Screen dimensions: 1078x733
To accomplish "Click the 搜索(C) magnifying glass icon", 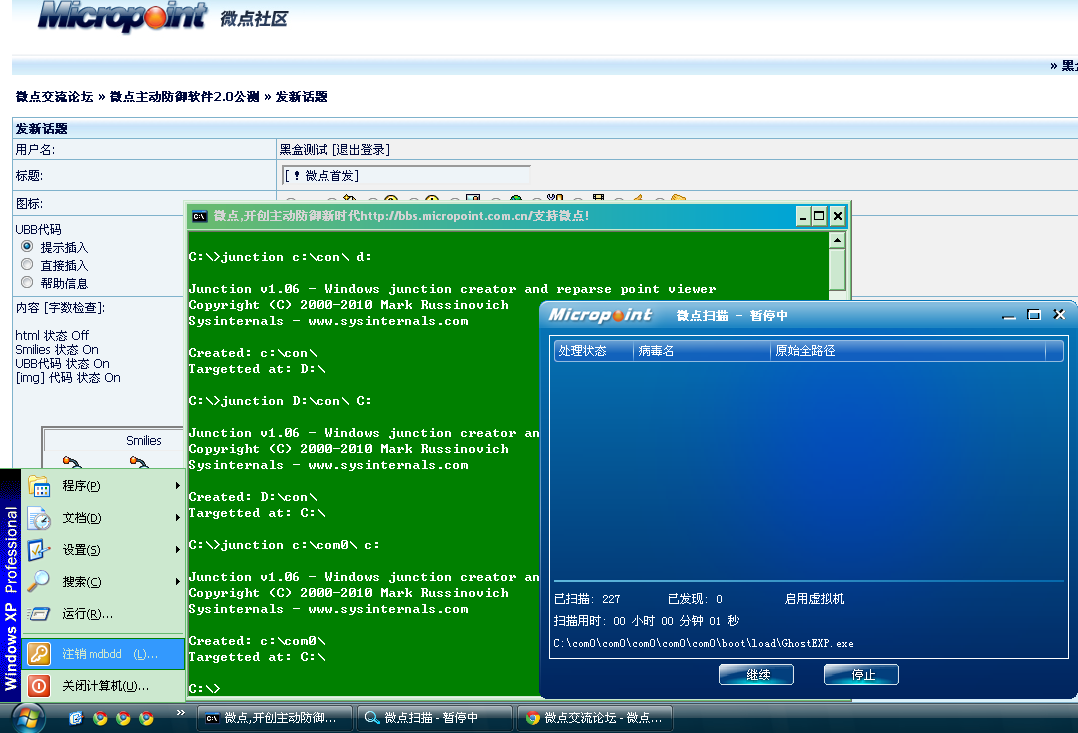I will (x=39, y=582).
